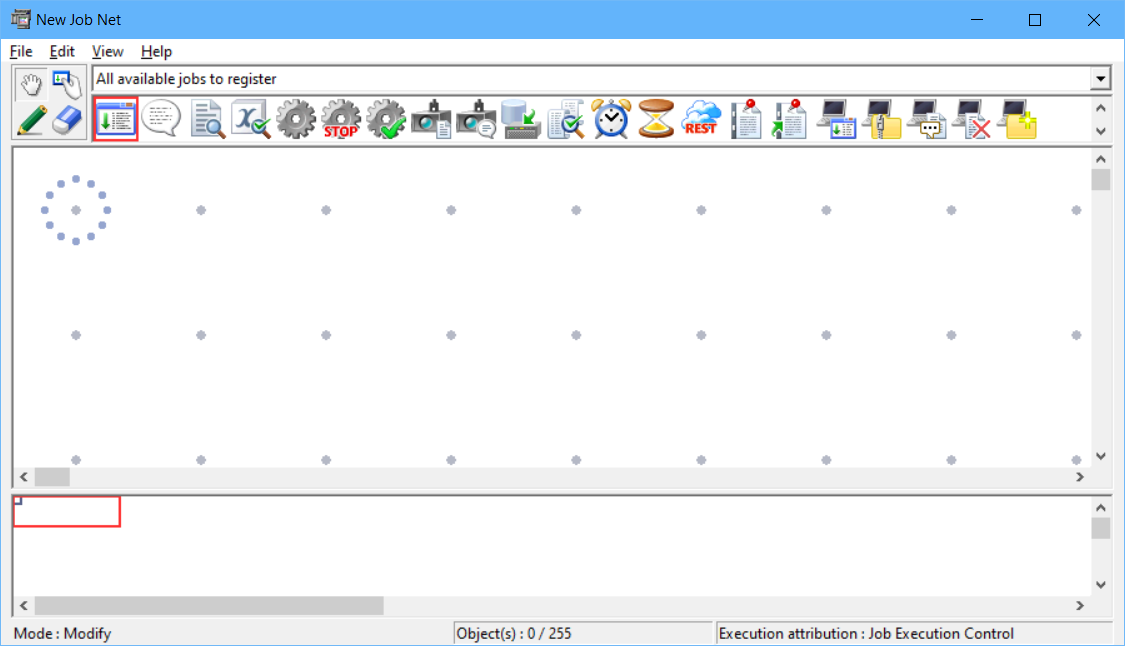Click the laptop with red X document icon

pyautogui.click(x=971, y=119)
